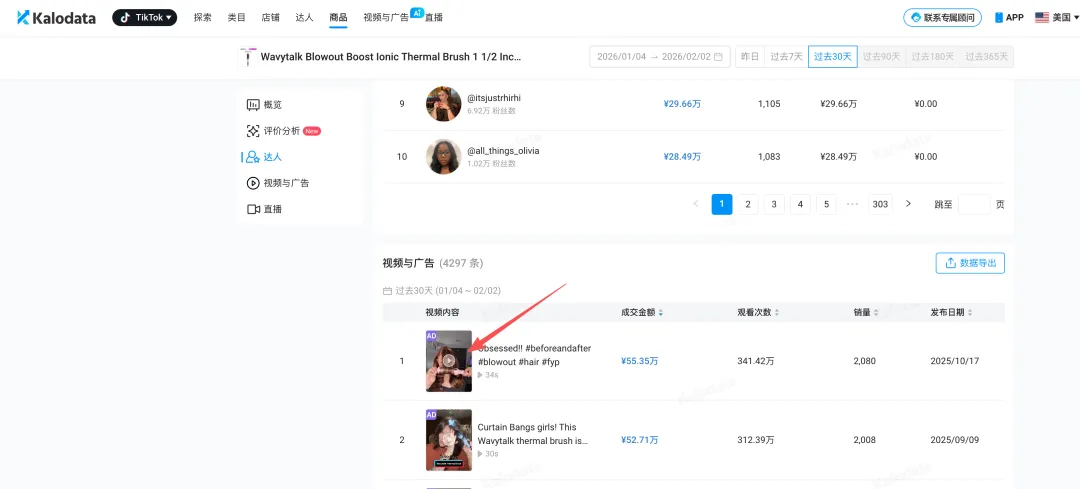Click the calendar icon beside 过去30天 (01/04～02/02)

(x=387, y=291)
